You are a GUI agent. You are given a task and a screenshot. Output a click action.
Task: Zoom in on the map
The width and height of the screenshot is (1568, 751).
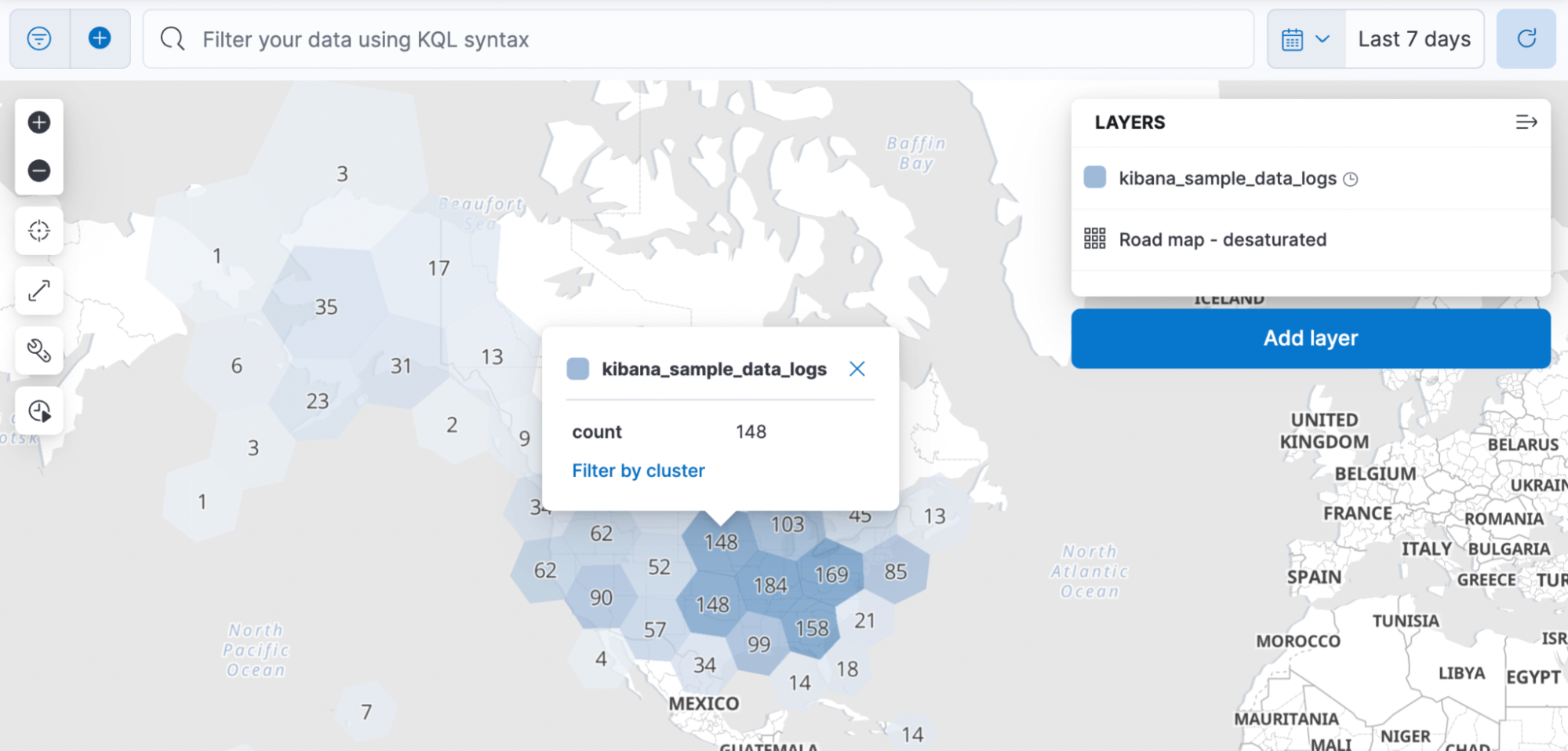pos(38,122)
